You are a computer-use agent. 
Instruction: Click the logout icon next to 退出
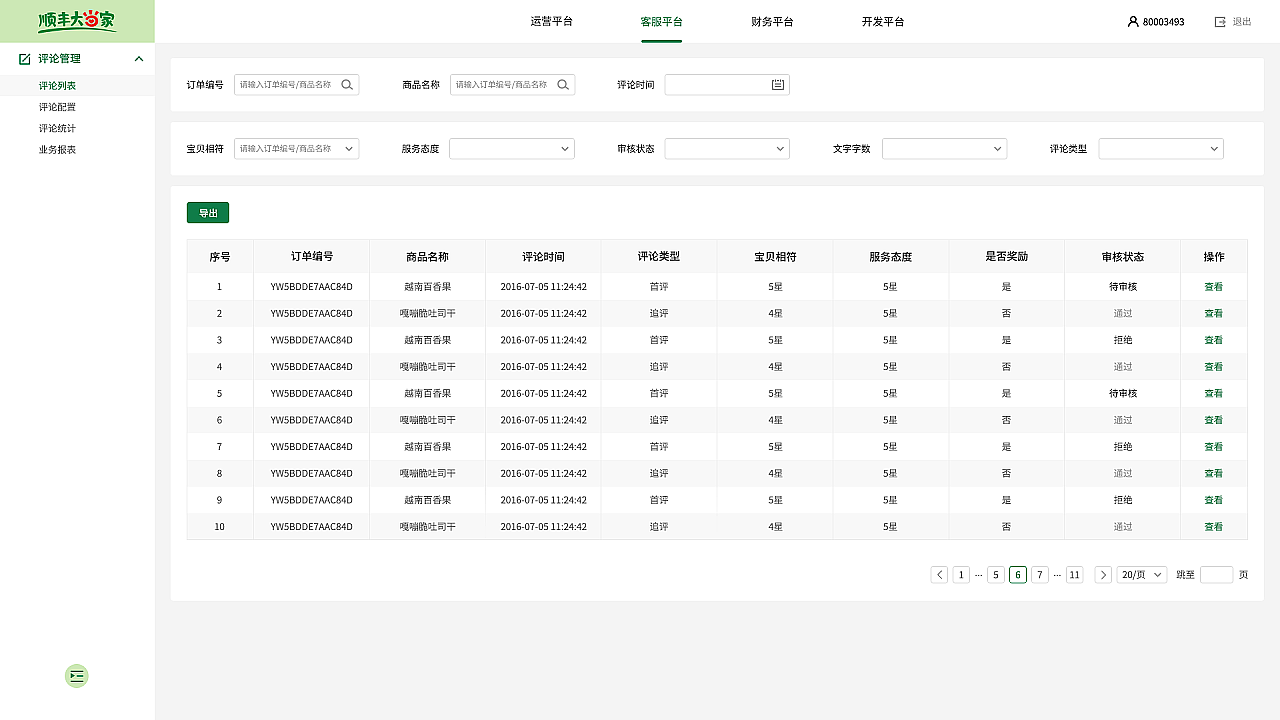(1220, 21)
